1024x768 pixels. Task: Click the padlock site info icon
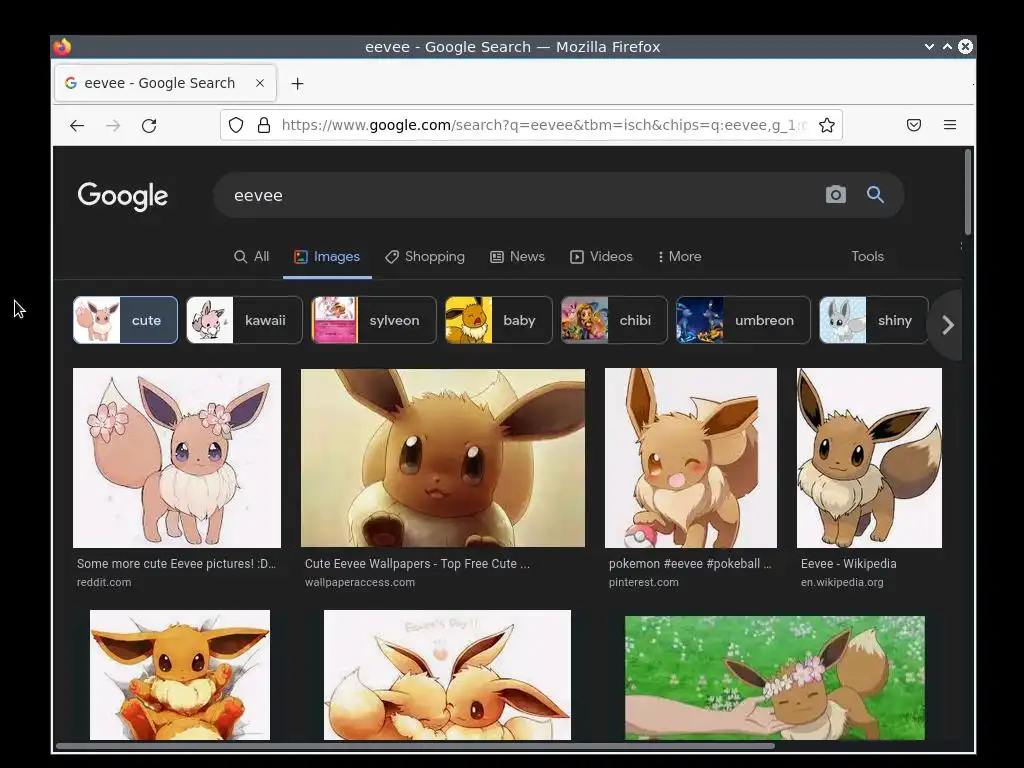click(264, 125)
